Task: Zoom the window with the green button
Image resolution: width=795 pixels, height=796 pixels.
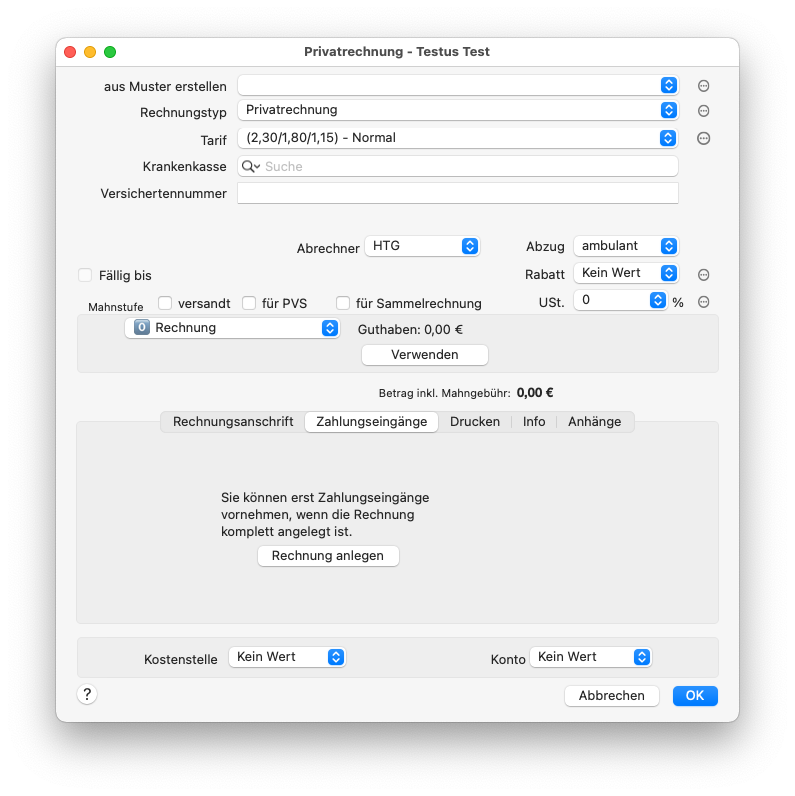Action: pyautogui.click(x=110, y=52)
